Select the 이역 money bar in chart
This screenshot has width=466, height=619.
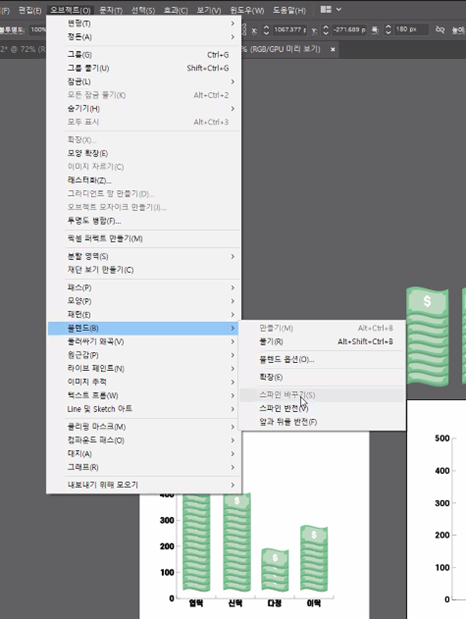tap(314, 558)
